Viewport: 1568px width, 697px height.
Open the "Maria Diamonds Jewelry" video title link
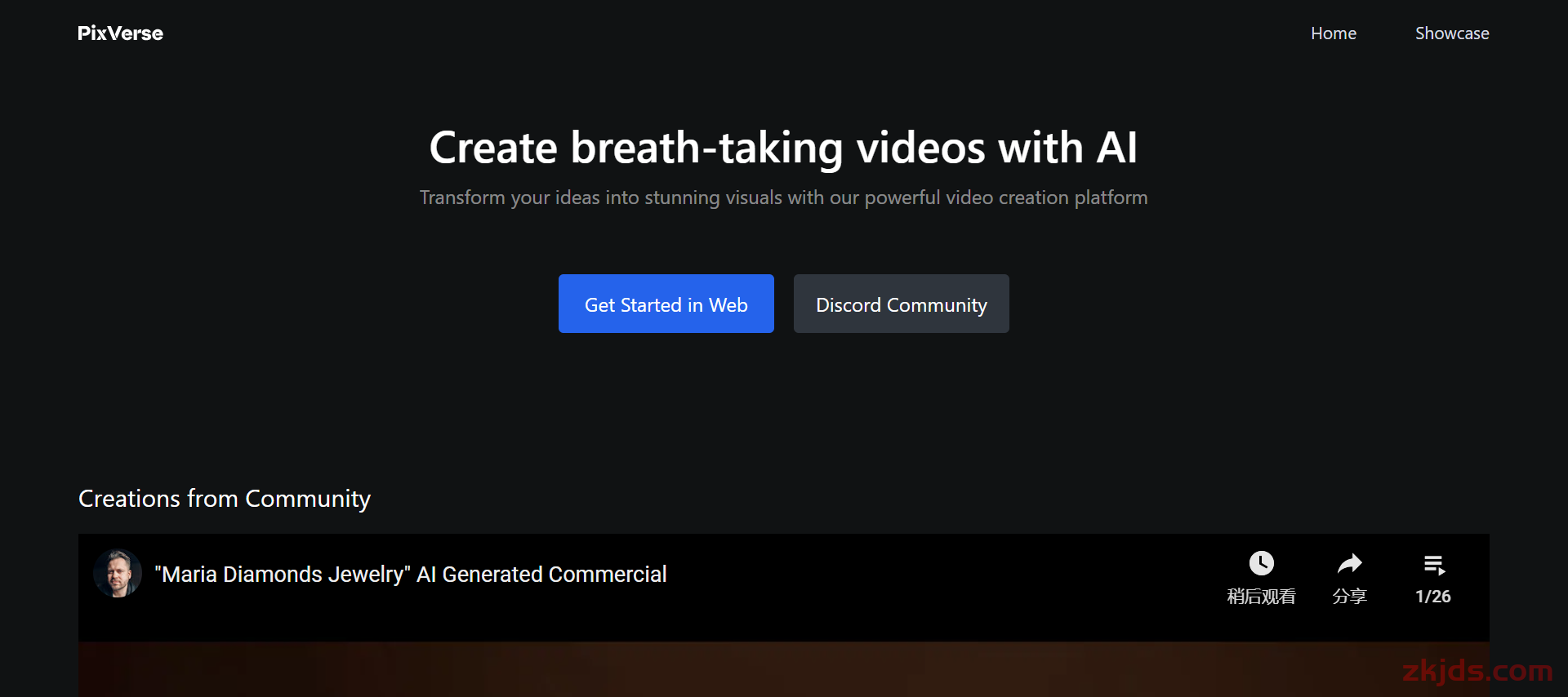[x=411, y=575]
